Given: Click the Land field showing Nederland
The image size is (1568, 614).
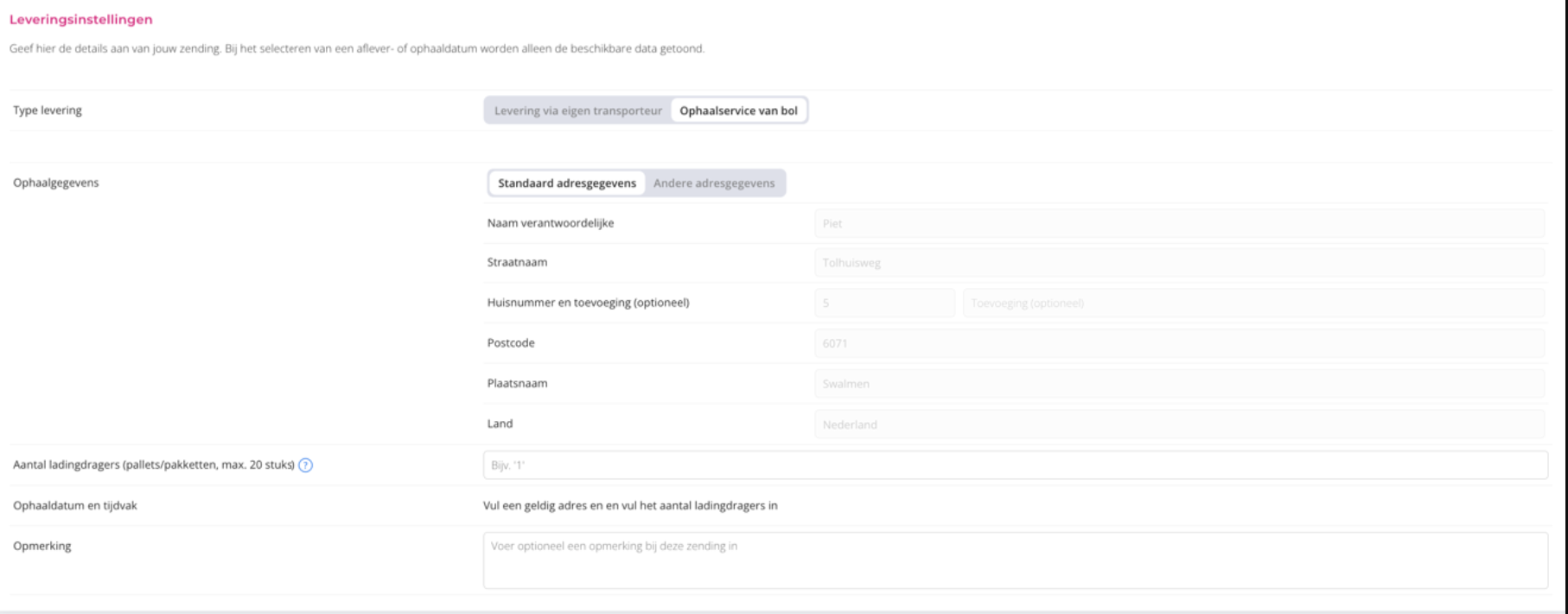Looking at the screenshot, I should [1178, 425].
